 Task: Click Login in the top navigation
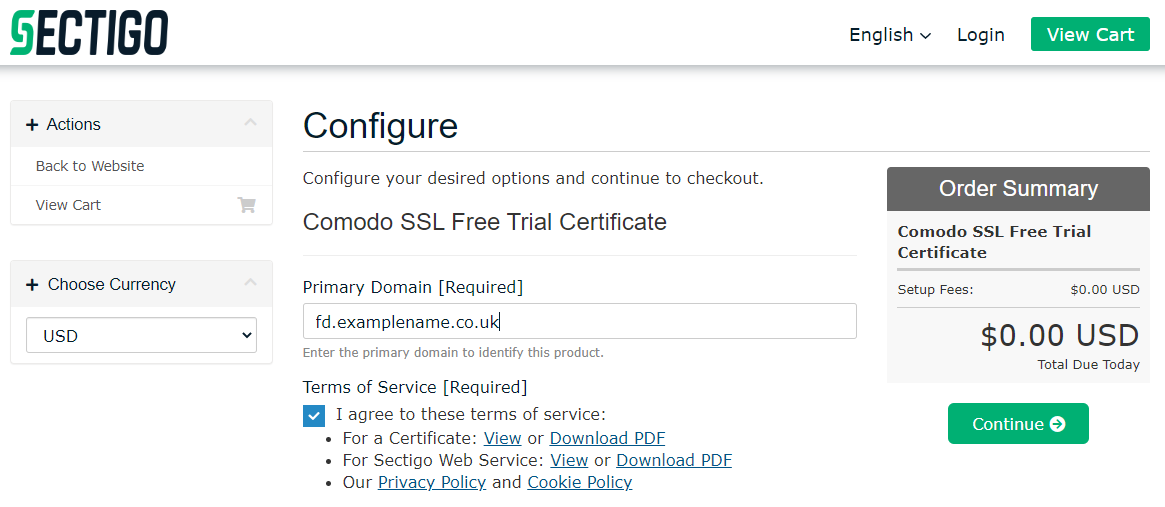tap(980, 35)
